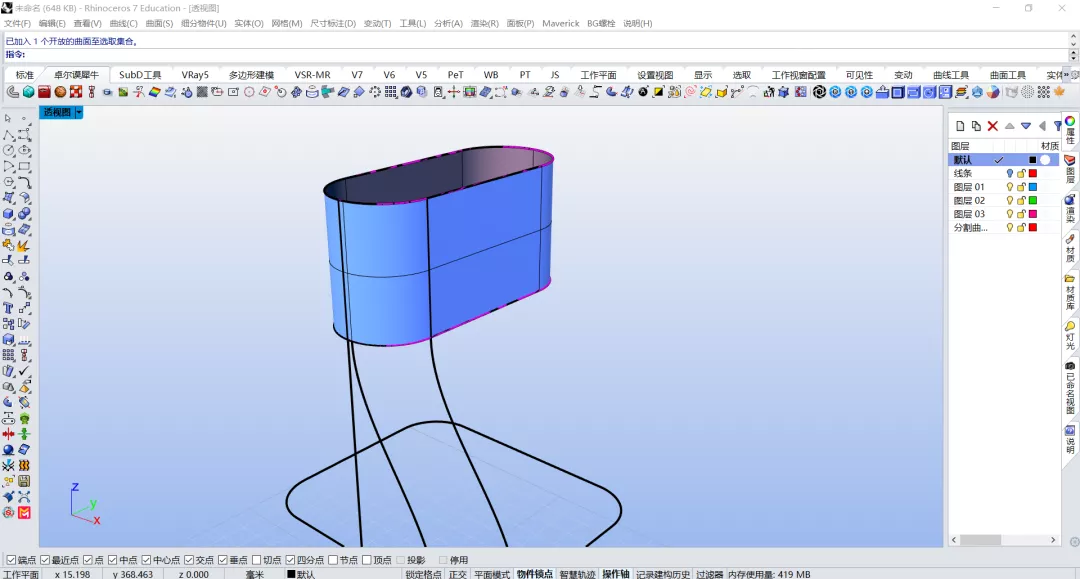This screenshot has height=579, width=1080.
Task: Click the green color swatch of 图层 02
Action: (1032, 200)
